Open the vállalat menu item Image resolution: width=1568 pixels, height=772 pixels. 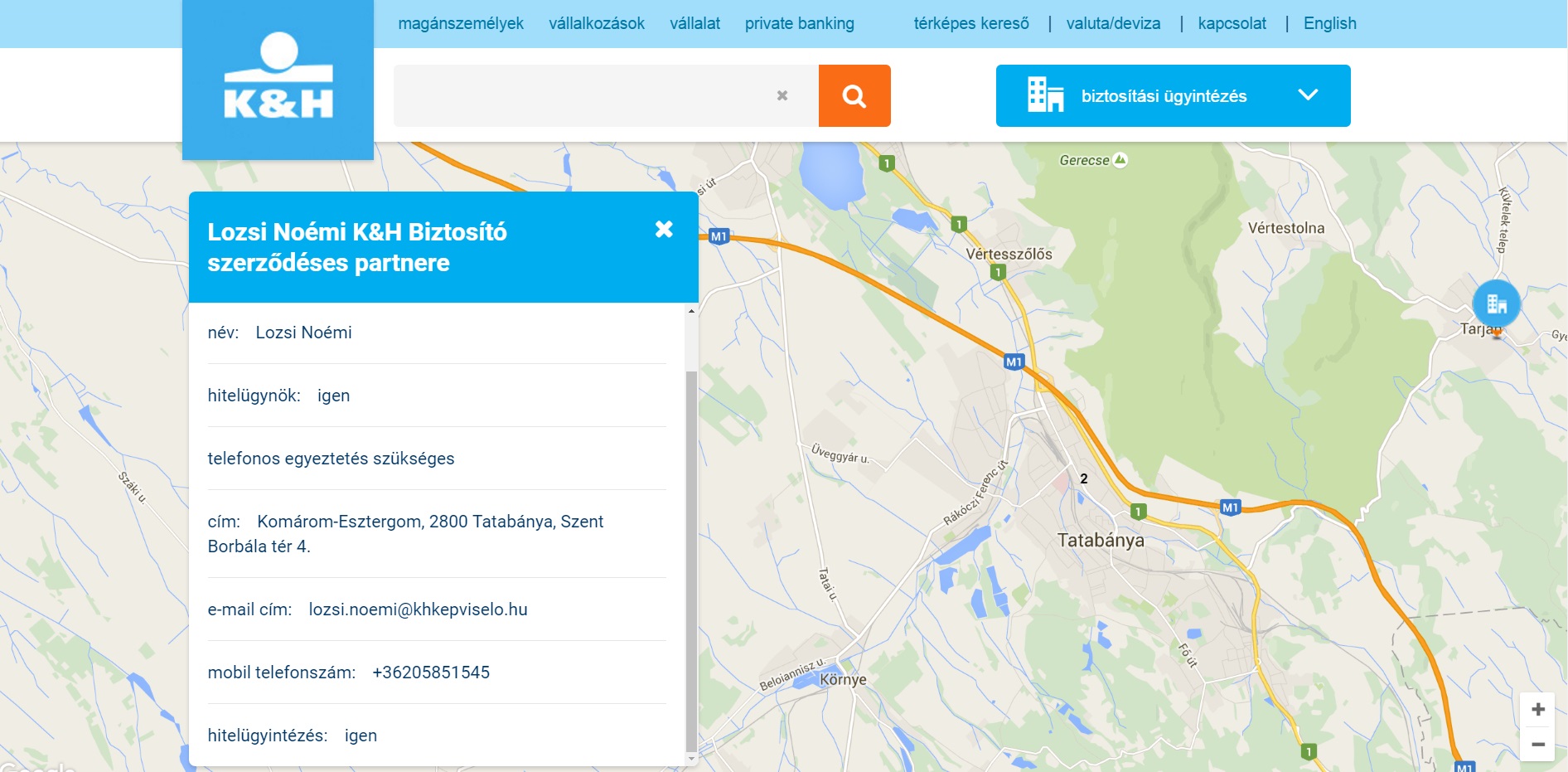(694, 23)
